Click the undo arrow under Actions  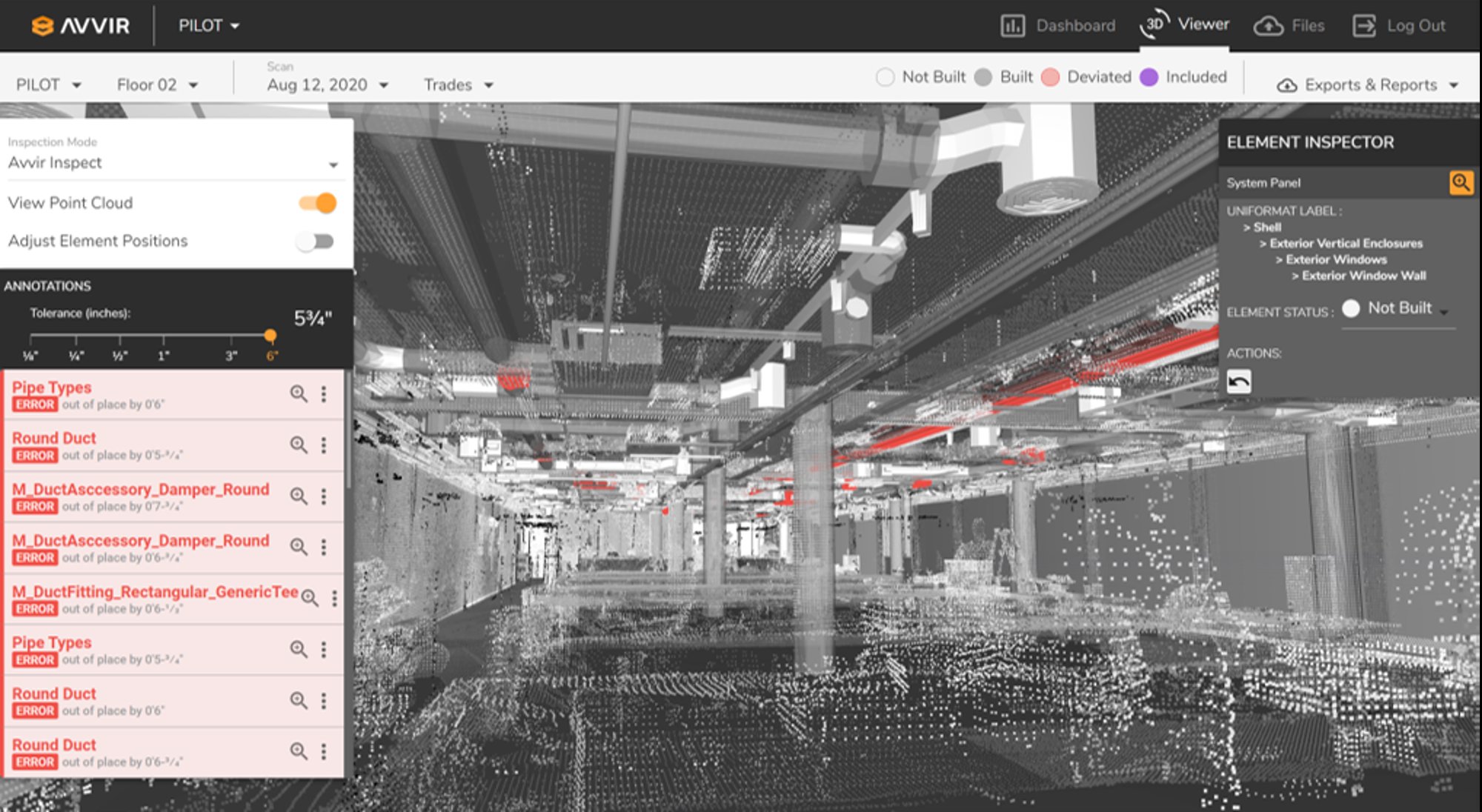[1238, 382]
